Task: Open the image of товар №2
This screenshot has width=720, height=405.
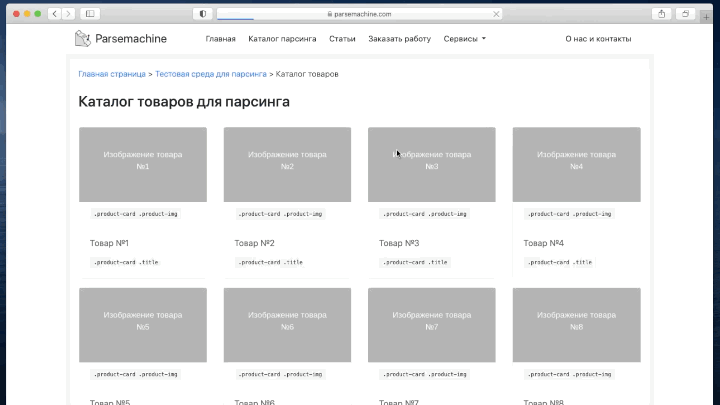Action: 287,164
